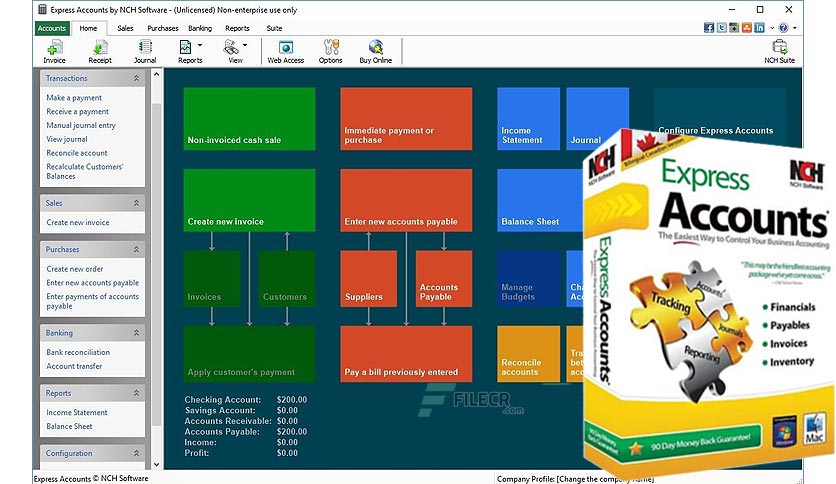Click Immediate payment or purchase tile
This screenshot has height=484, width=836.
point(406,119)
